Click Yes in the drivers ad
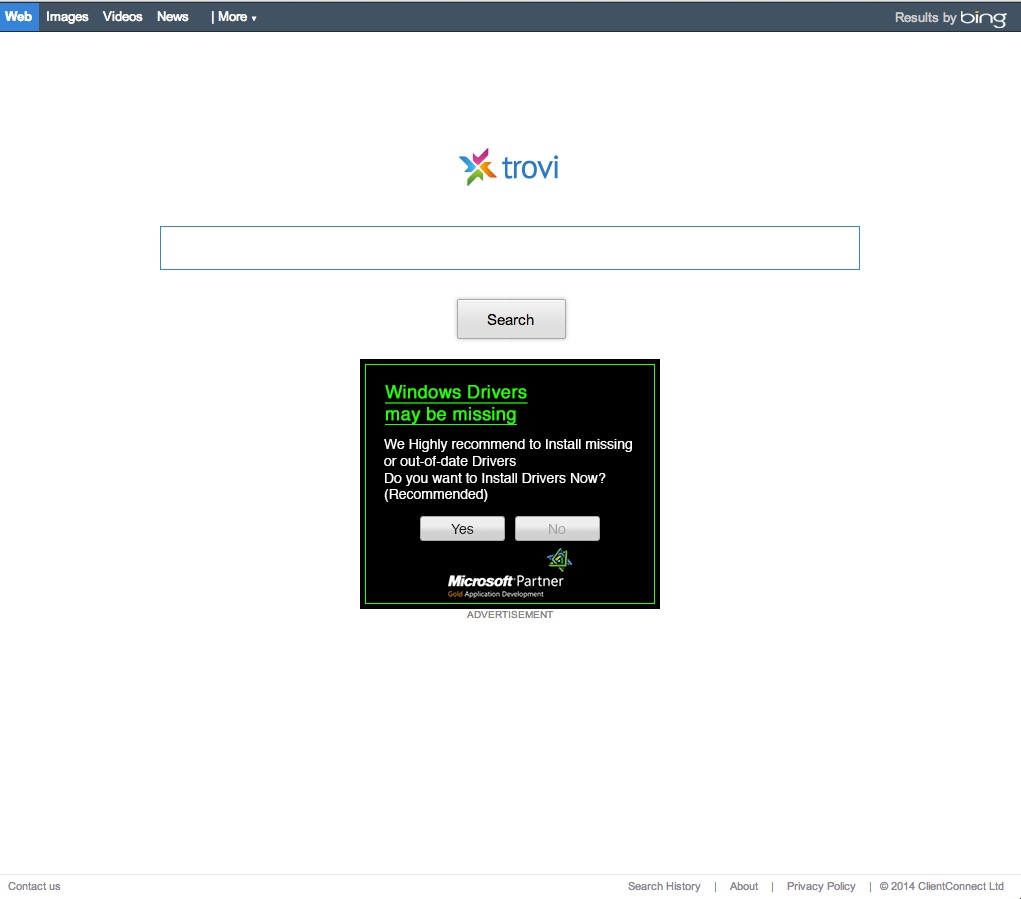The width and height of the screenshot is (1021, 899). click(x=462, y=529)
